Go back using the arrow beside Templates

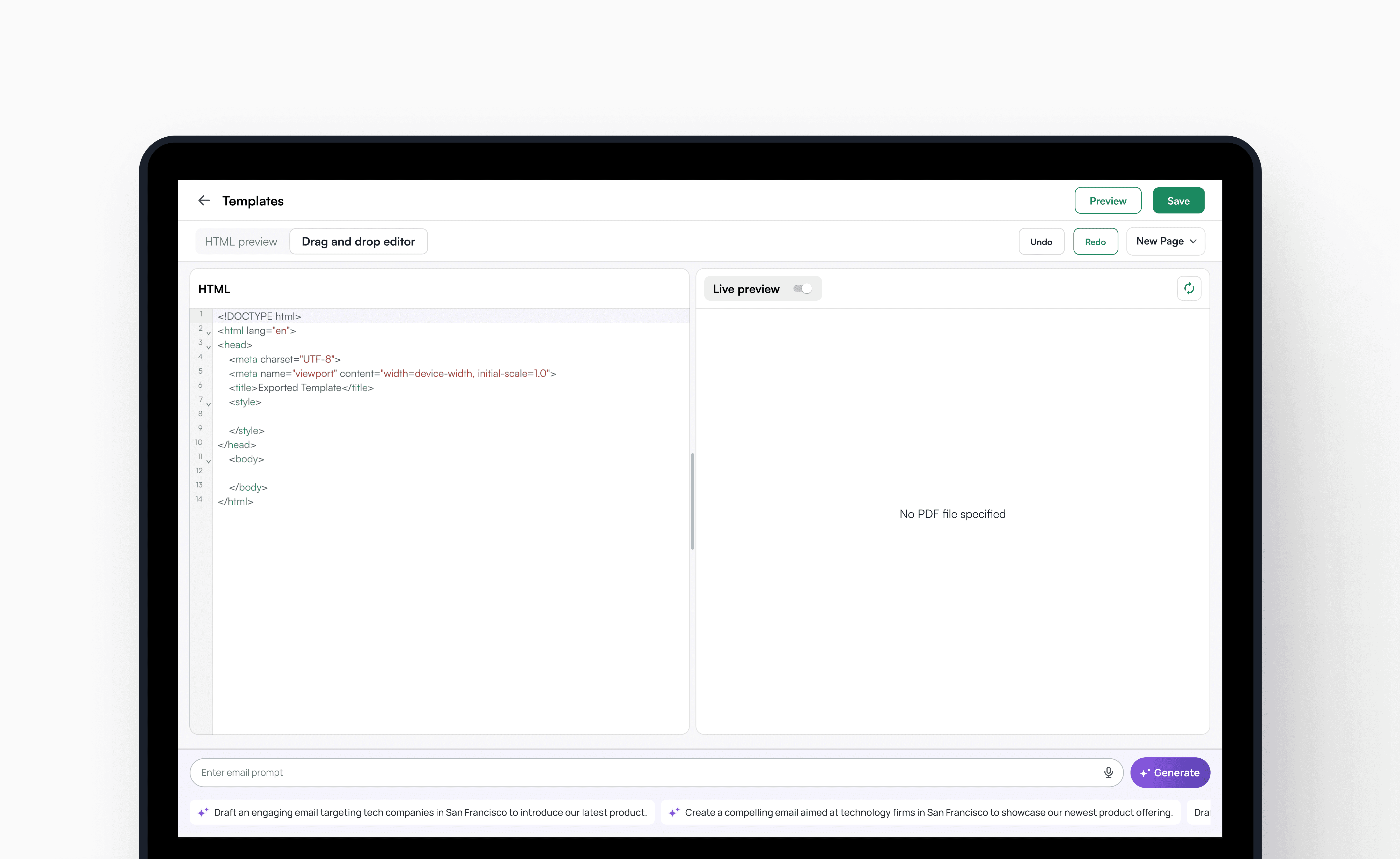(204, 201)
